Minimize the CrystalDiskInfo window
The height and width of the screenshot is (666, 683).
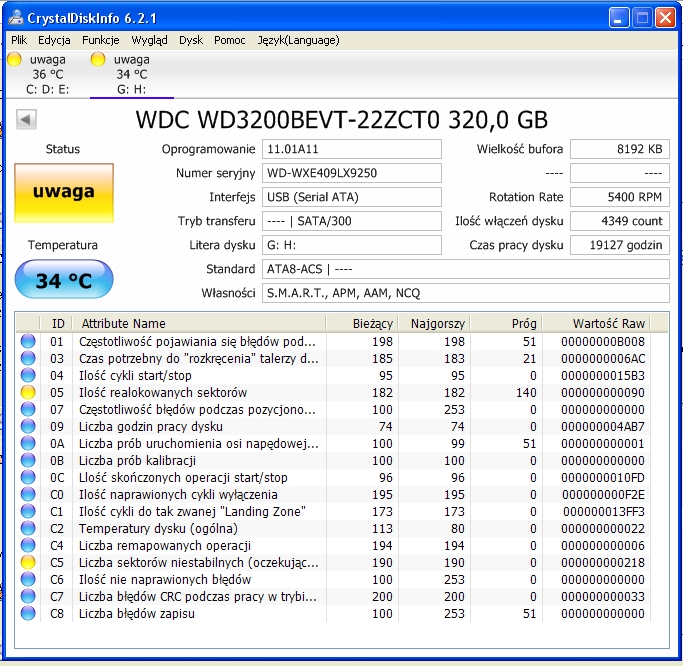pyautogui.click(x=618, y=18)
